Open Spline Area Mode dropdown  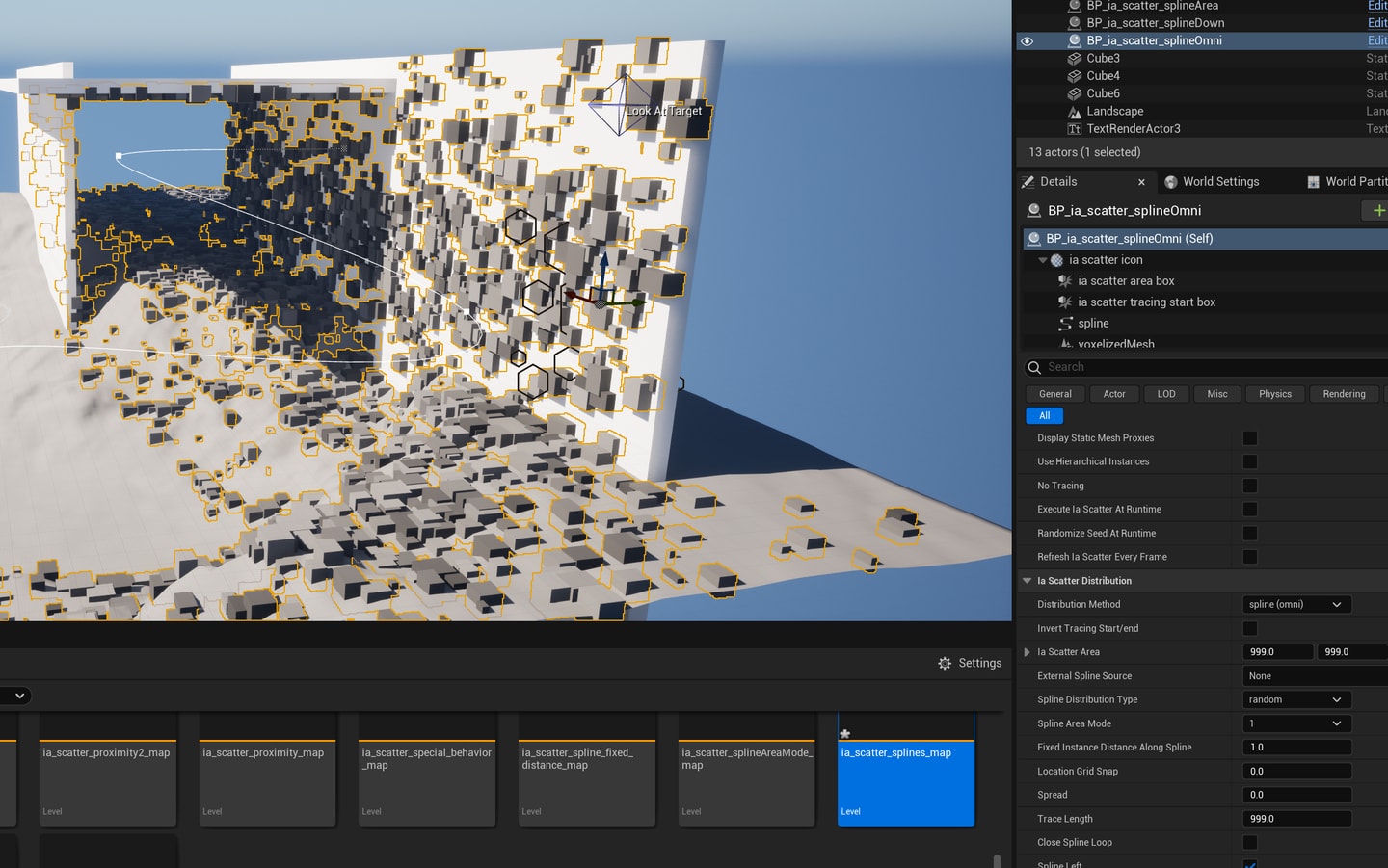click(1296, 723)
